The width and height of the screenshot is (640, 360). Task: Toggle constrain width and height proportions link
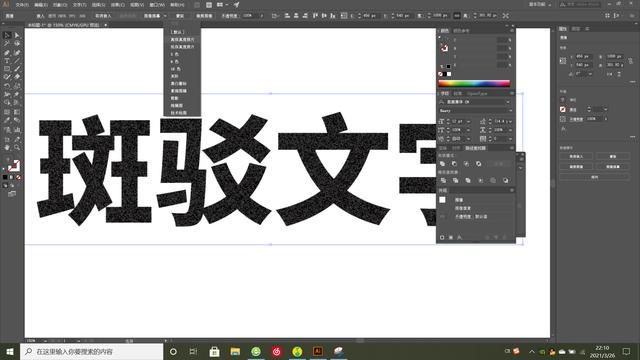(x=630, y=61)
